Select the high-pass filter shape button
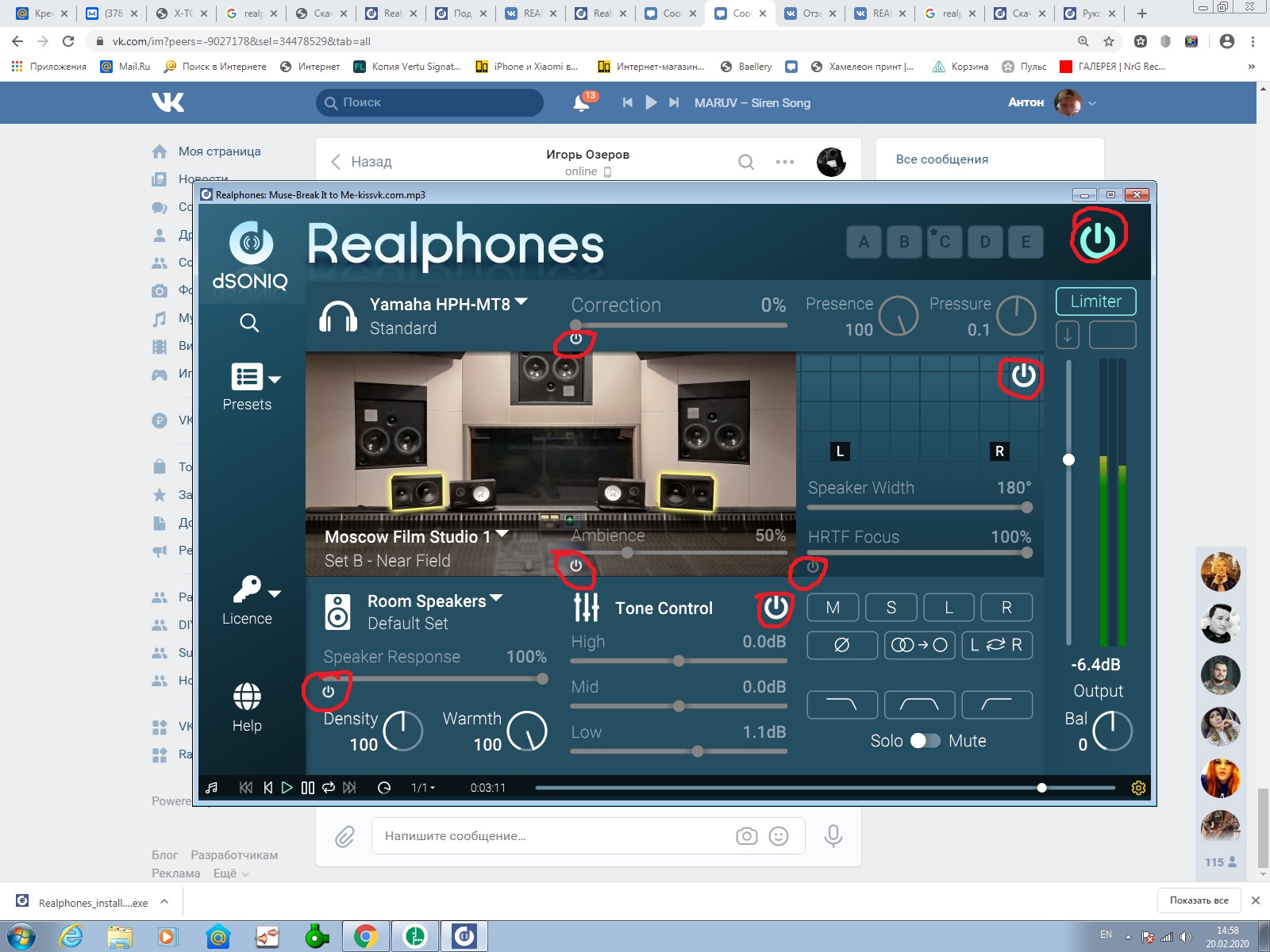The image size is (1270, 952). click(x=997, y=704)
